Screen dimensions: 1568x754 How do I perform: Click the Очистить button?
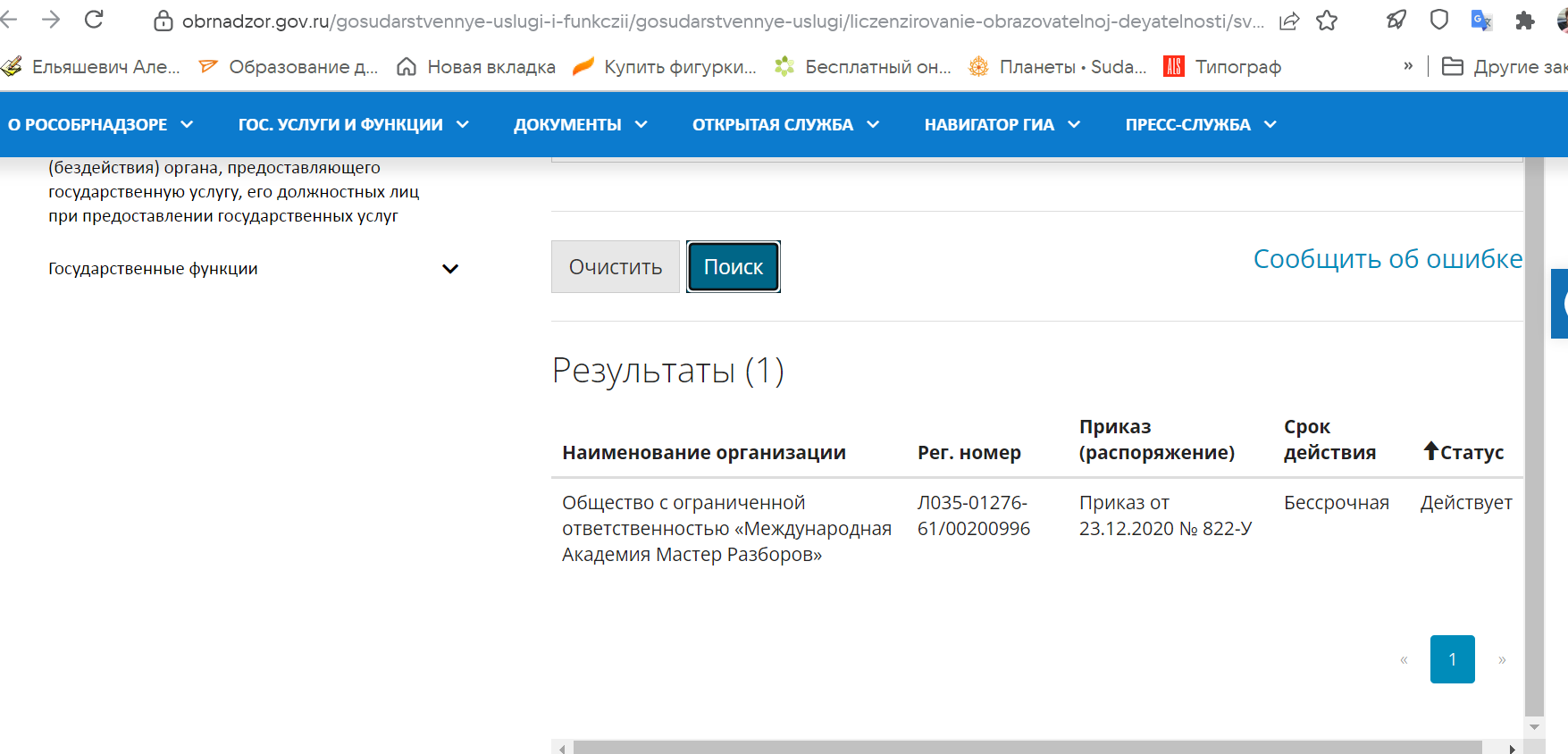(616, 266)
